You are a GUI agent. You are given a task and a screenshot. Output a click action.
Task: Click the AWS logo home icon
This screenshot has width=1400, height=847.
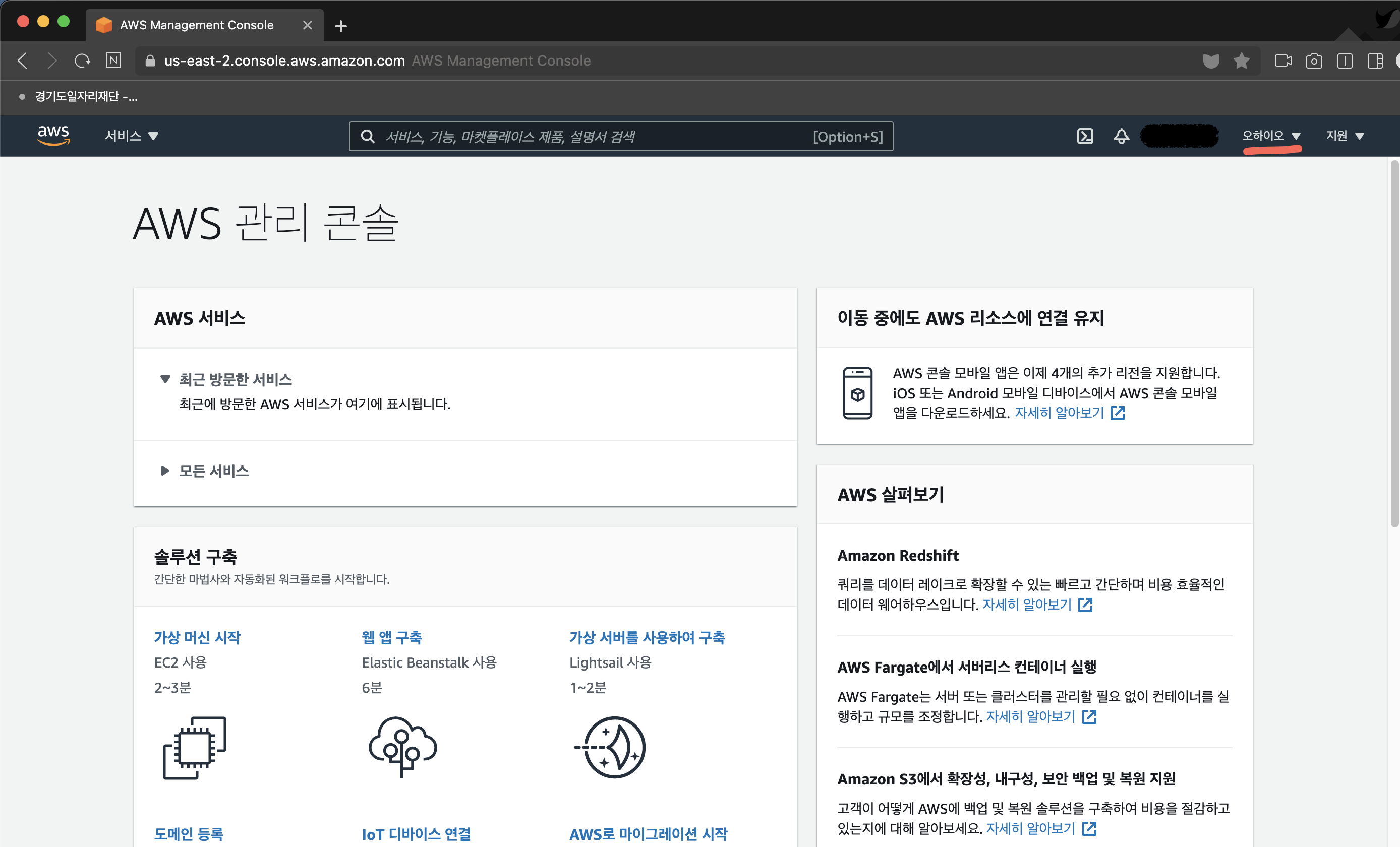(53, 136)
